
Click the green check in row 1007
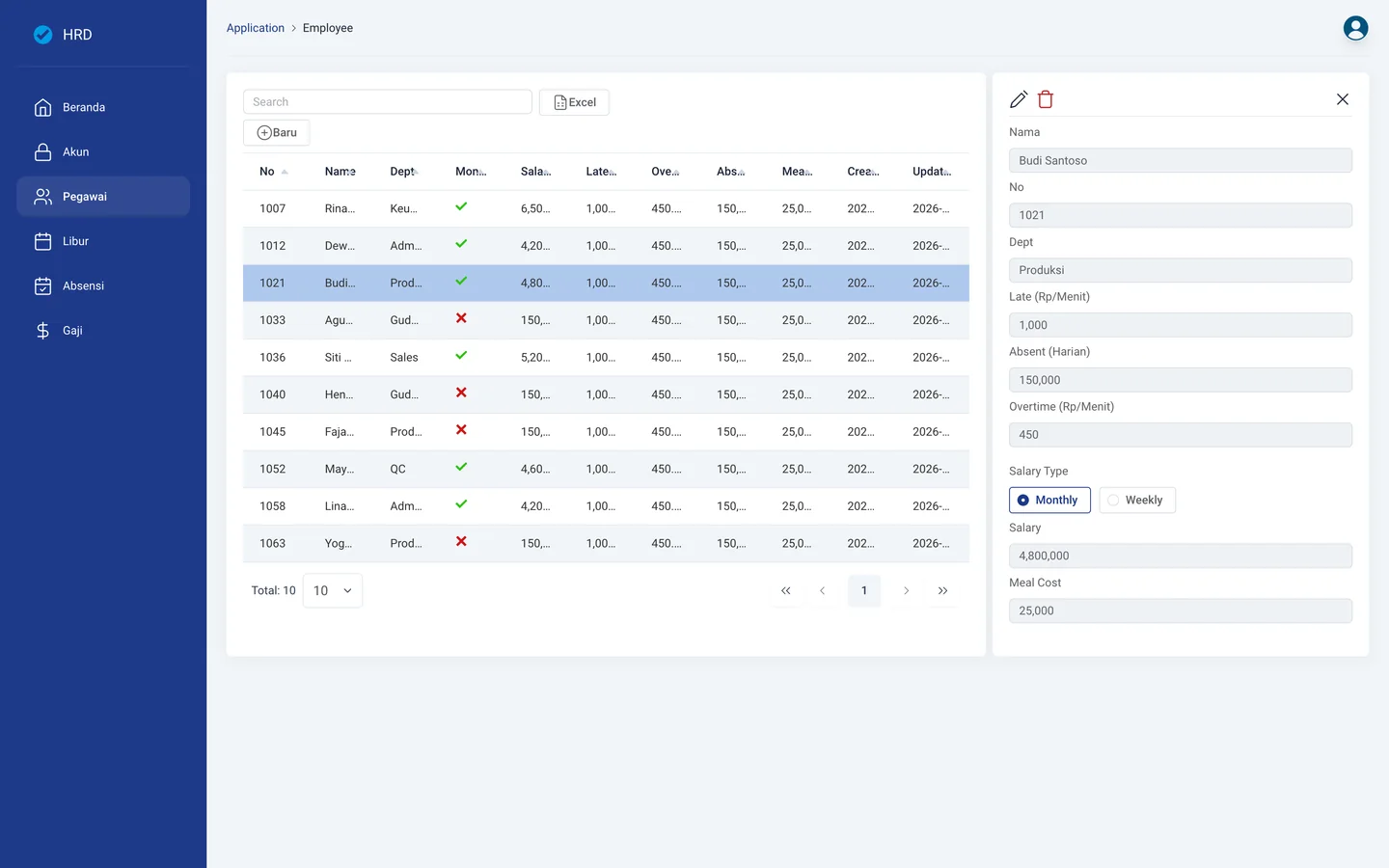point(461,206)
